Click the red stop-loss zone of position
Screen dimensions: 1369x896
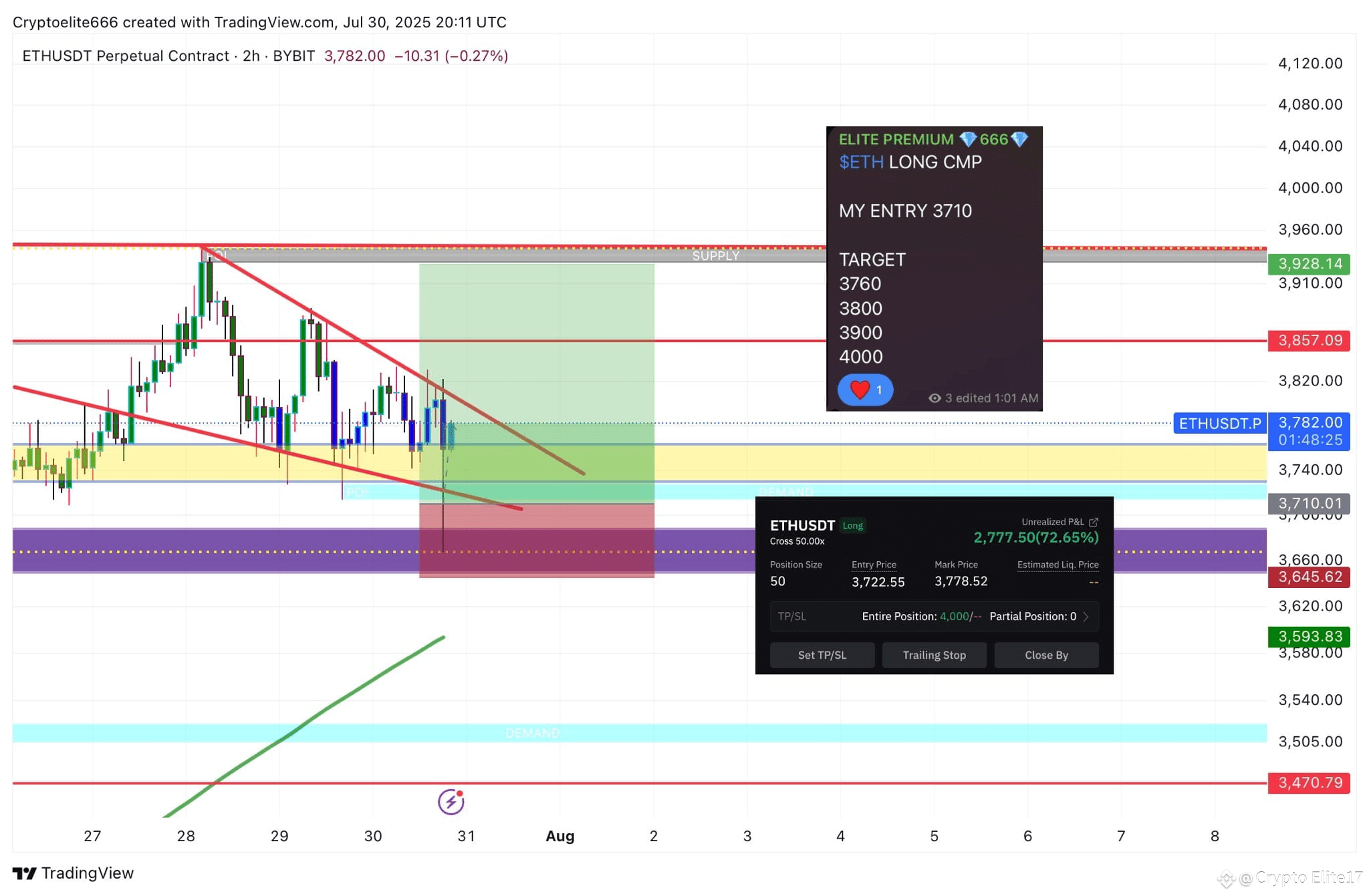click(537, 540)
